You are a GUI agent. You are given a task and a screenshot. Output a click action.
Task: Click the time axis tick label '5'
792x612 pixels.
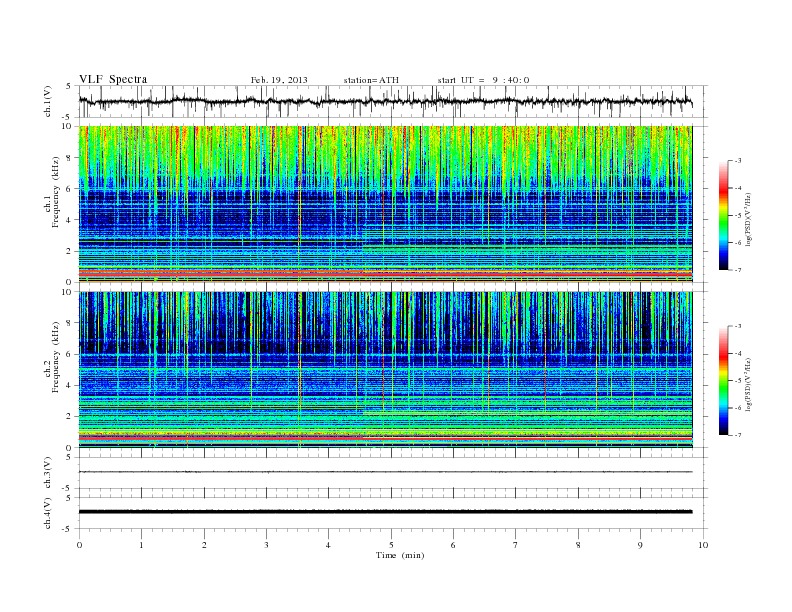coord(391,545)
